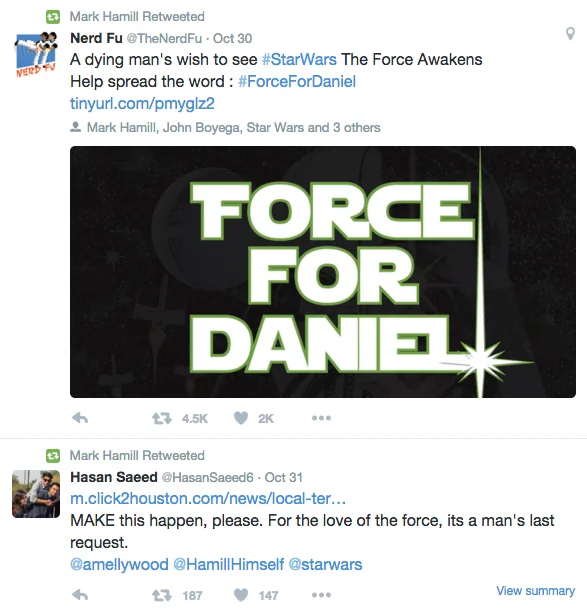Open more options on Nerd Fu tweet
The image size is (587, 614).
[321, 418]
